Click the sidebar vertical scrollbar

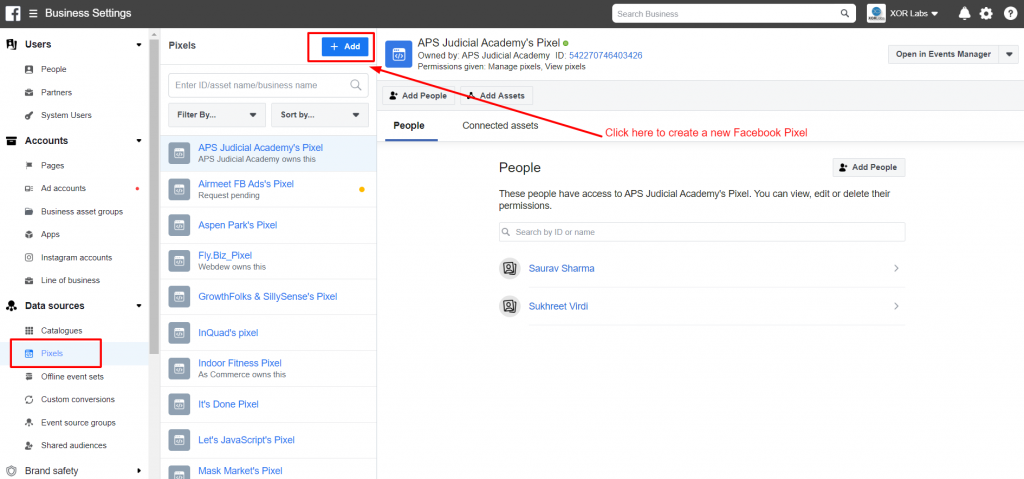coord(153,196)
